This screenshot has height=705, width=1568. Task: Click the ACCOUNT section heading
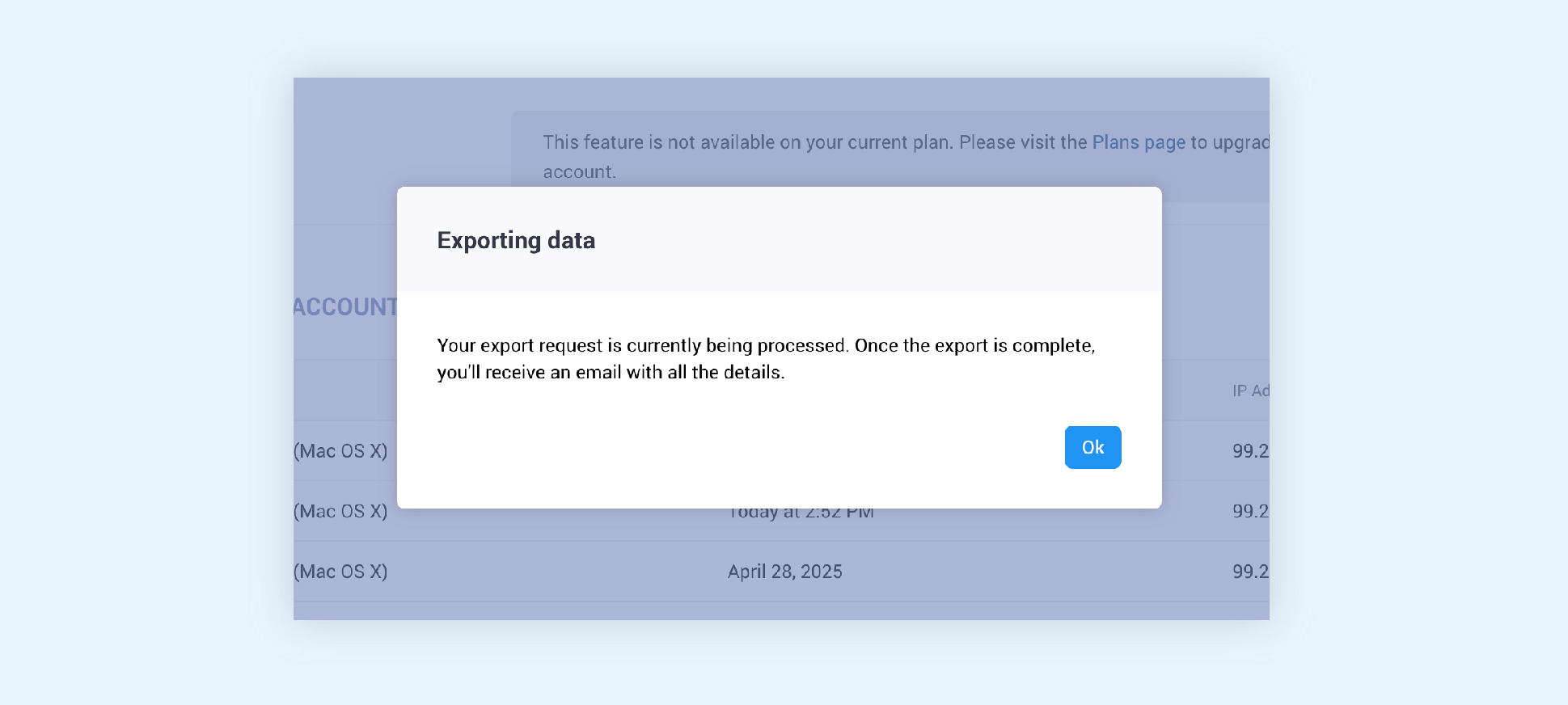(x=345, y=307)
